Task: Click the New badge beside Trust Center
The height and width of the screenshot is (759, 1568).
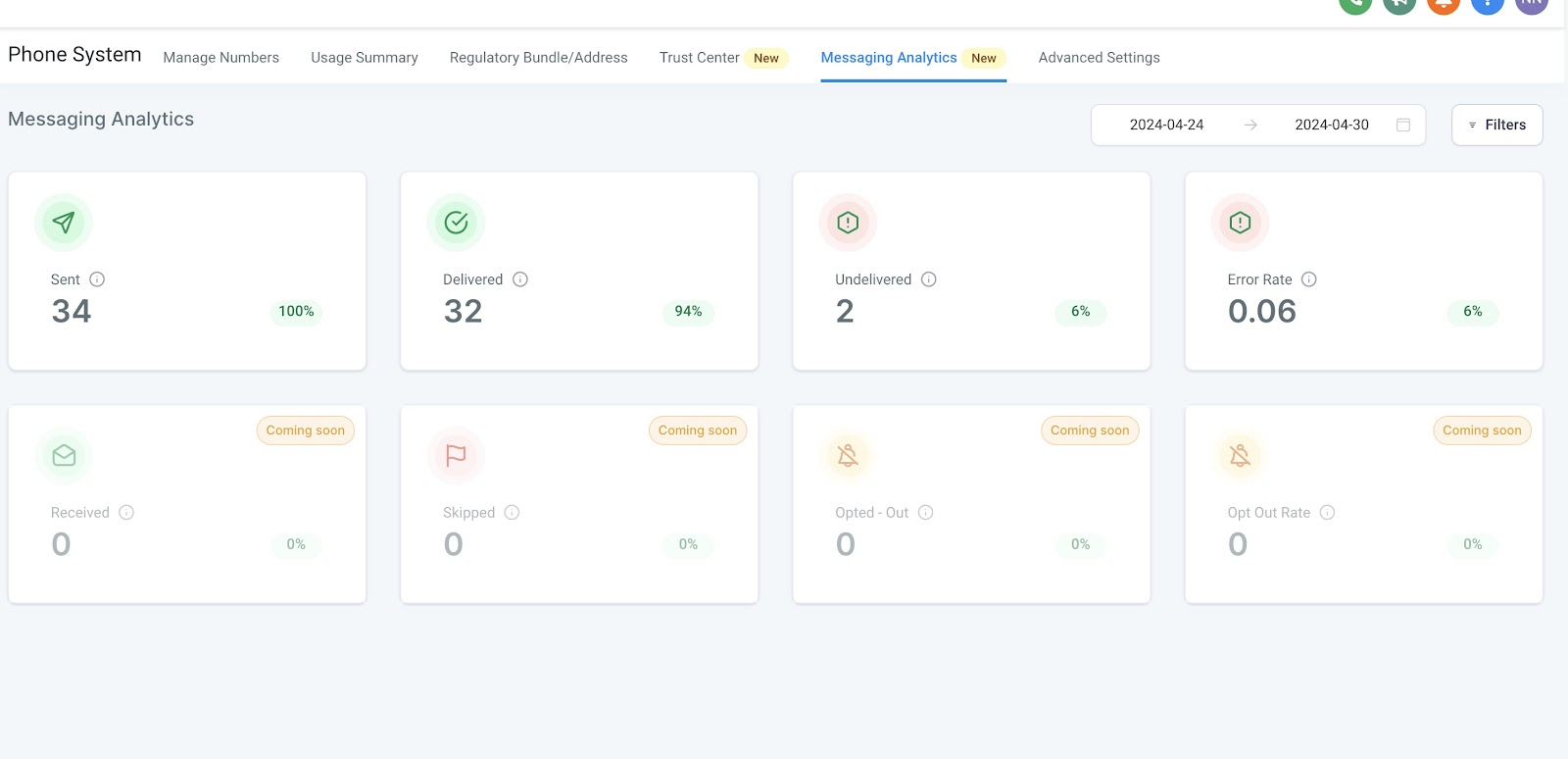Action: point(766,59)
